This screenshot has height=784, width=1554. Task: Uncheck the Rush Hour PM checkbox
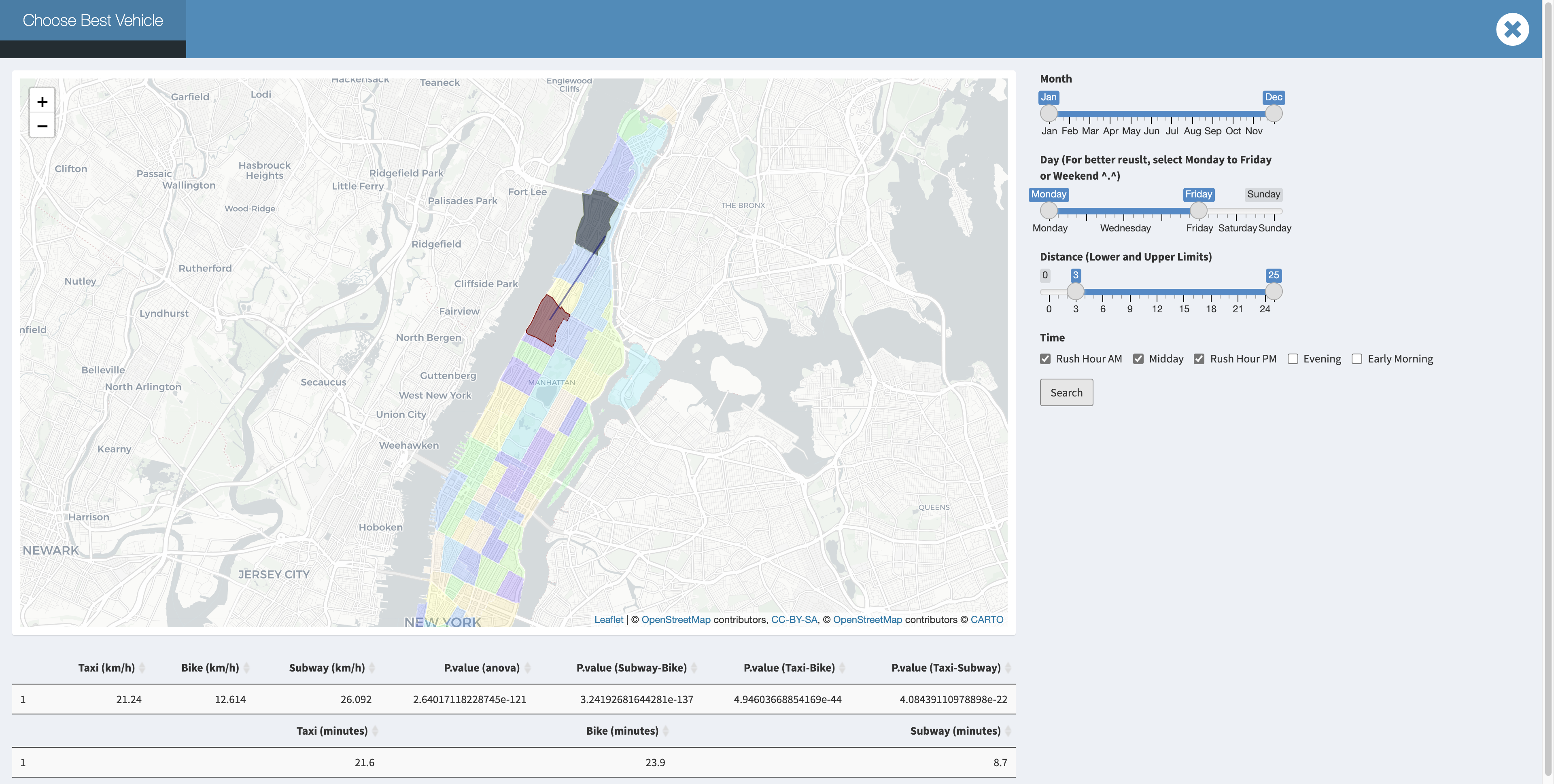(x=1199, y=359)
